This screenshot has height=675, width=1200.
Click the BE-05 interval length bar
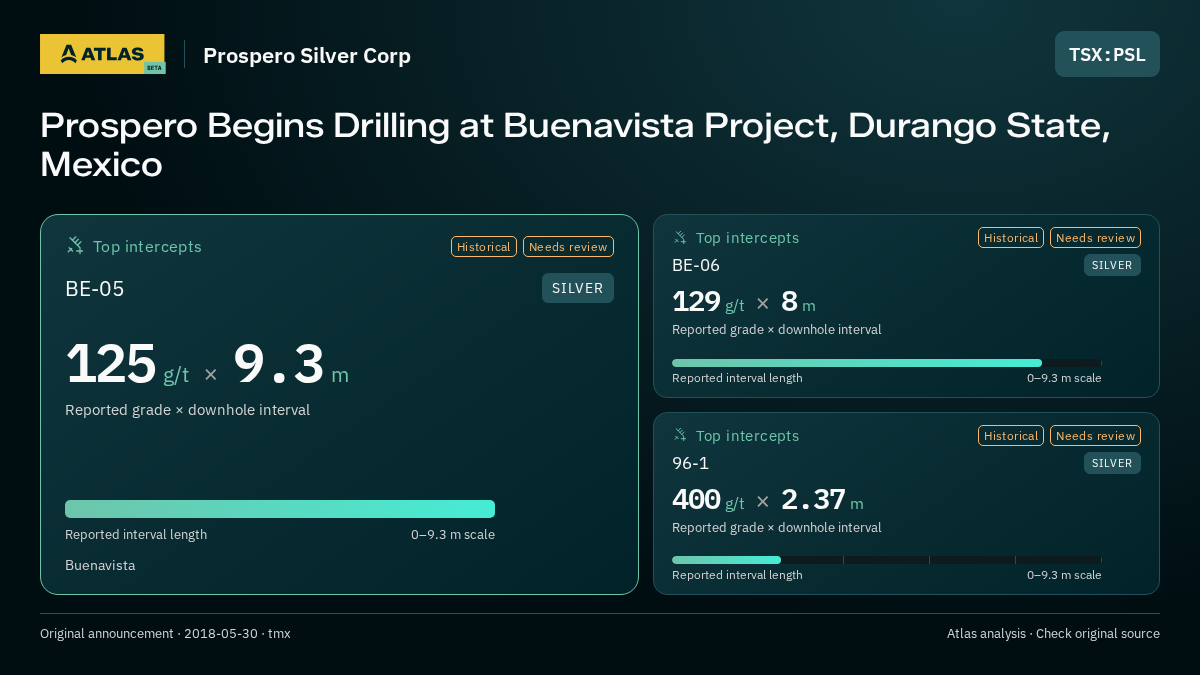coord(280,509)
